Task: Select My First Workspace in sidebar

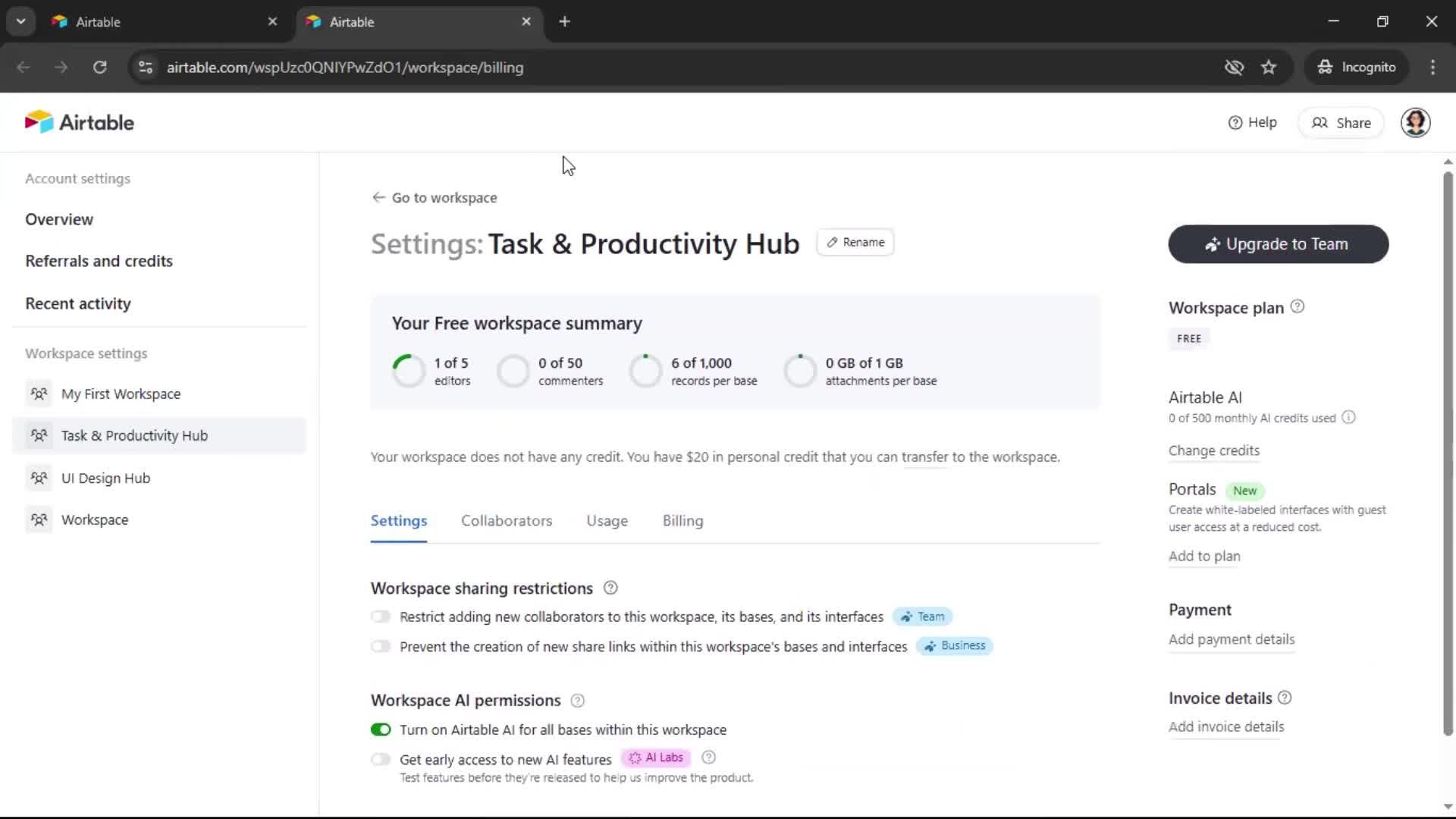Action: click(x=159, y=394)
